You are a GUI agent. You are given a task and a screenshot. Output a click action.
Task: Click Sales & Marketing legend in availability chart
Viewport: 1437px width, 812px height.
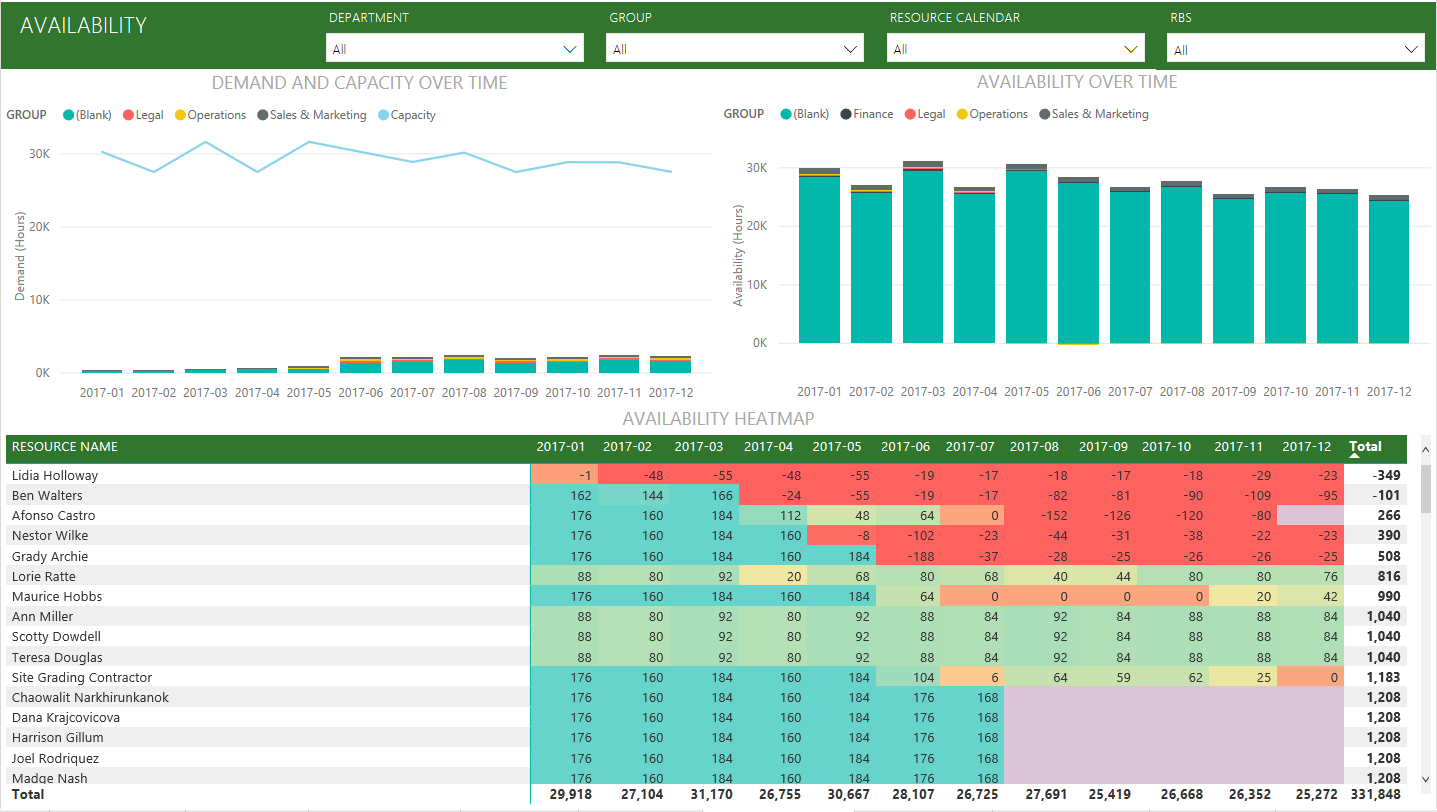[x=1099, y=114]
